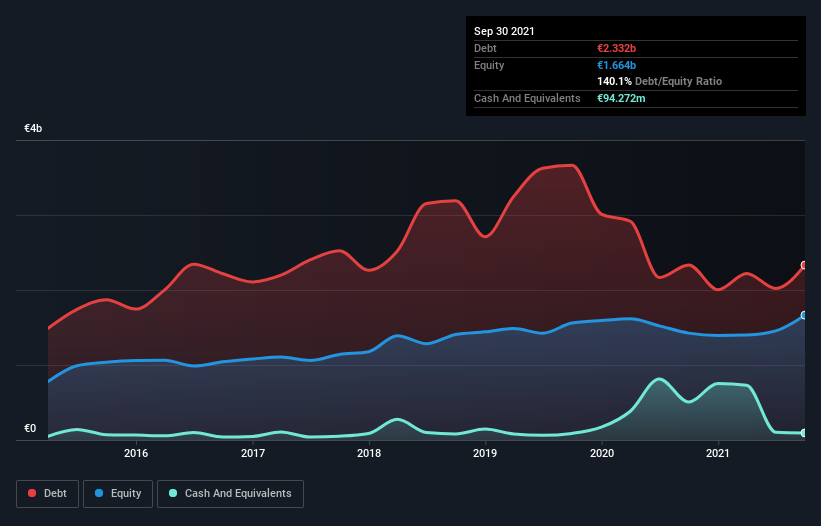
Task: Click the tooltip Equity row label
Action: pos(489,65)
